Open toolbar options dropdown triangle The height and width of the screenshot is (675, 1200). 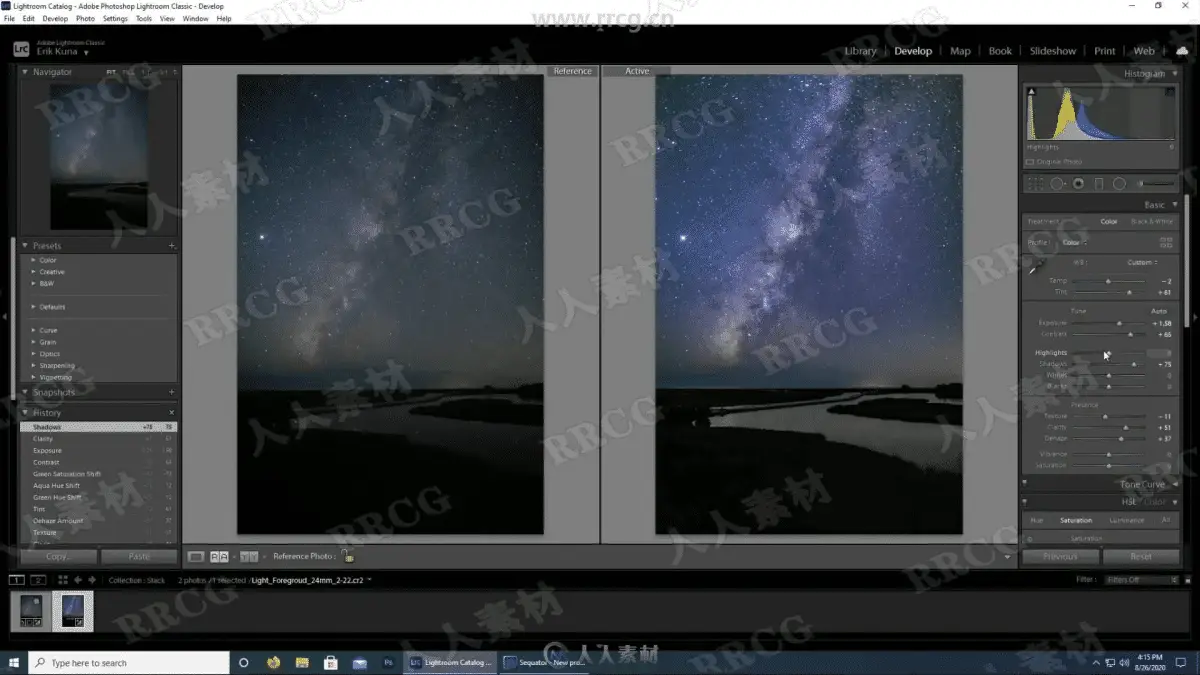pos(1008,556)
